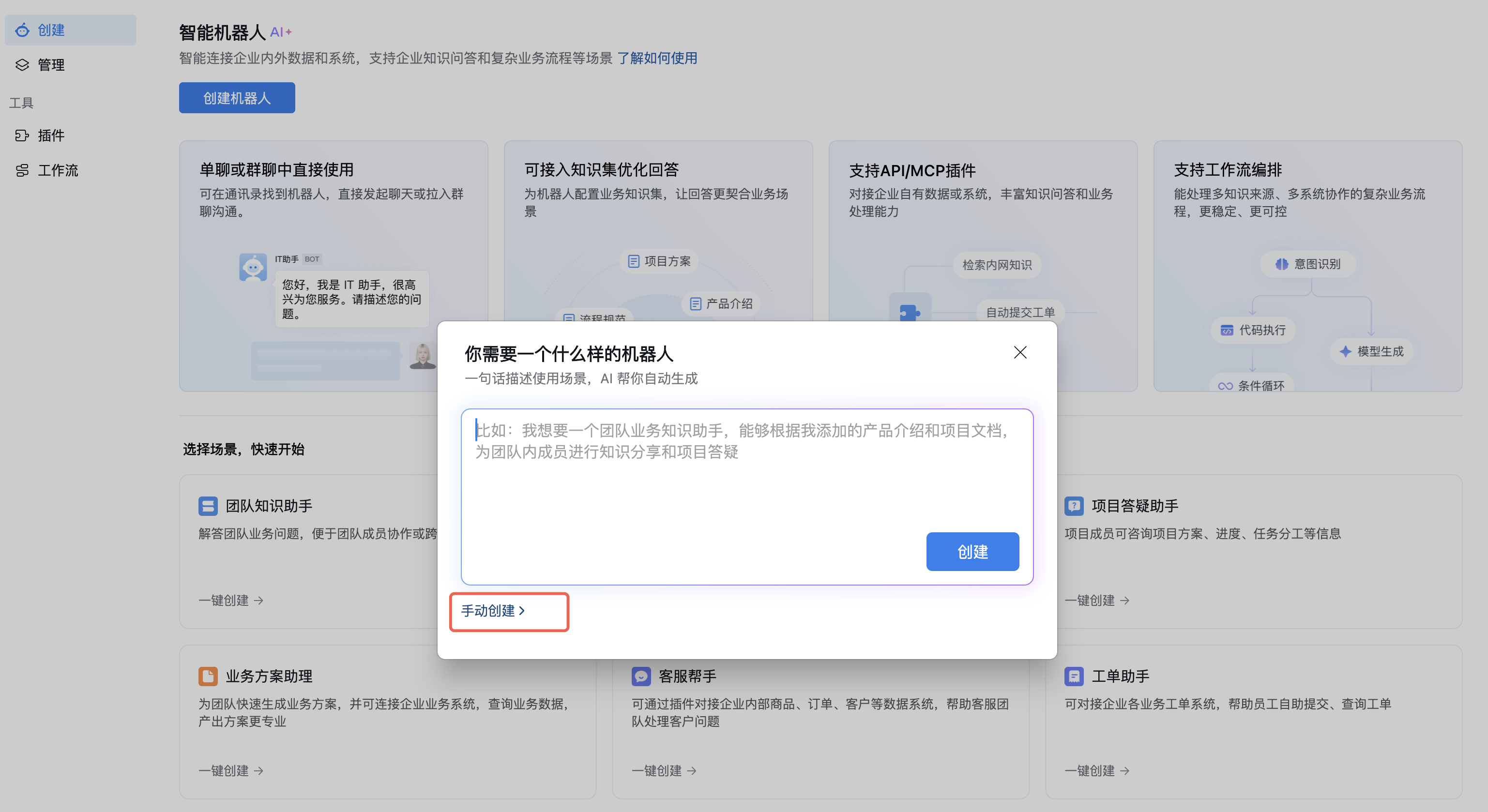Viewport: 1488px width, 812px height.
Task: Click the 创建机器人 button
Action: pyautogui.click(x=237, y=98)
